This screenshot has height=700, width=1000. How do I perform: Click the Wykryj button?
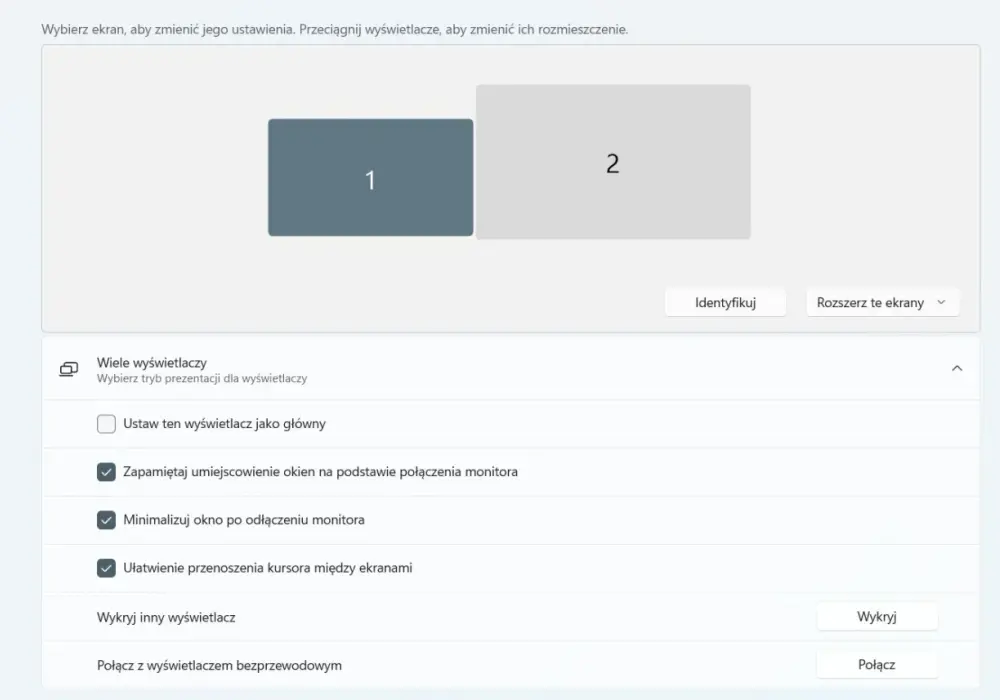pyautogui.click(x=877, y=616)
